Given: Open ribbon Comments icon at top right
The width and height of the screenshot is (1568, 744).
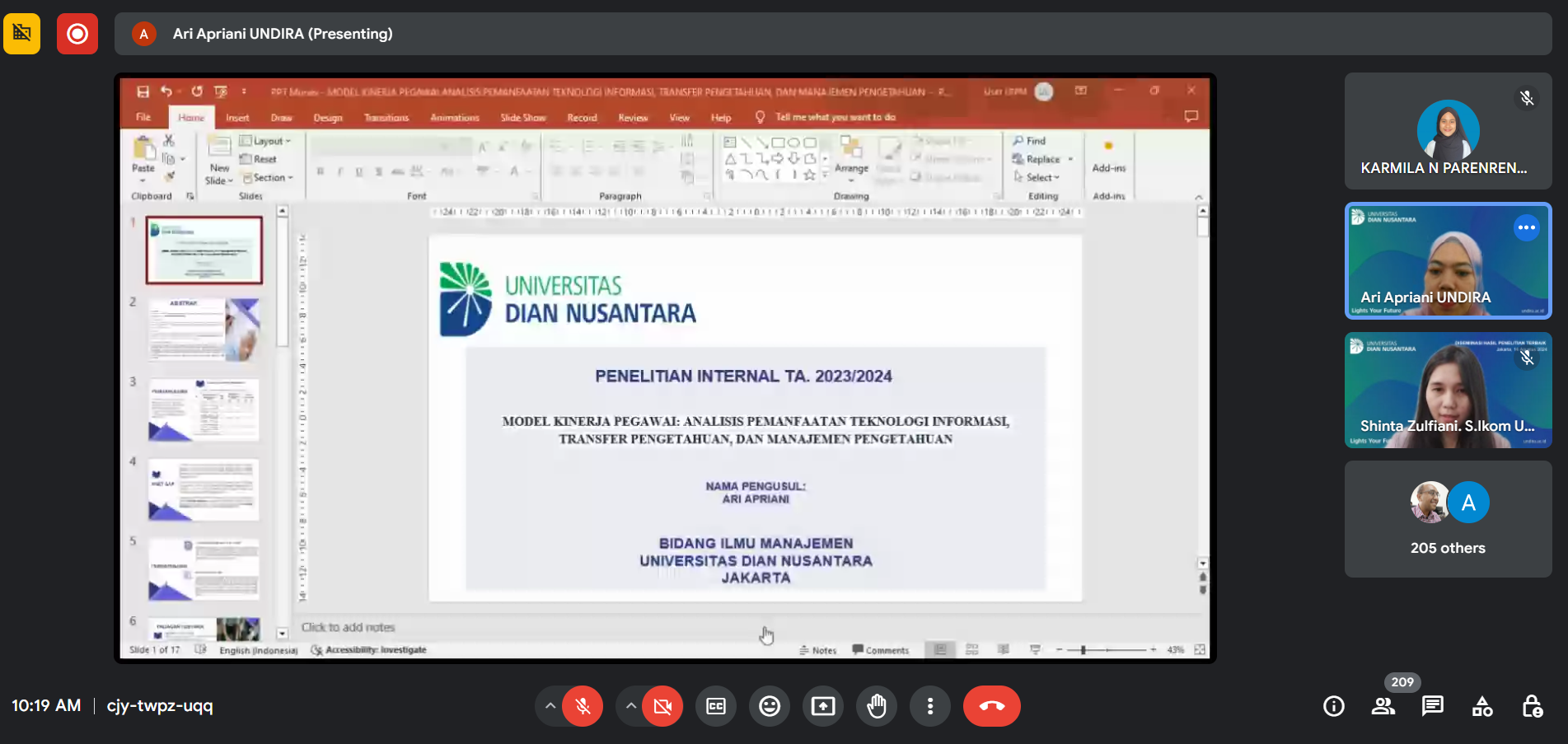Looking at the screenshot, I should (1191, 116).
